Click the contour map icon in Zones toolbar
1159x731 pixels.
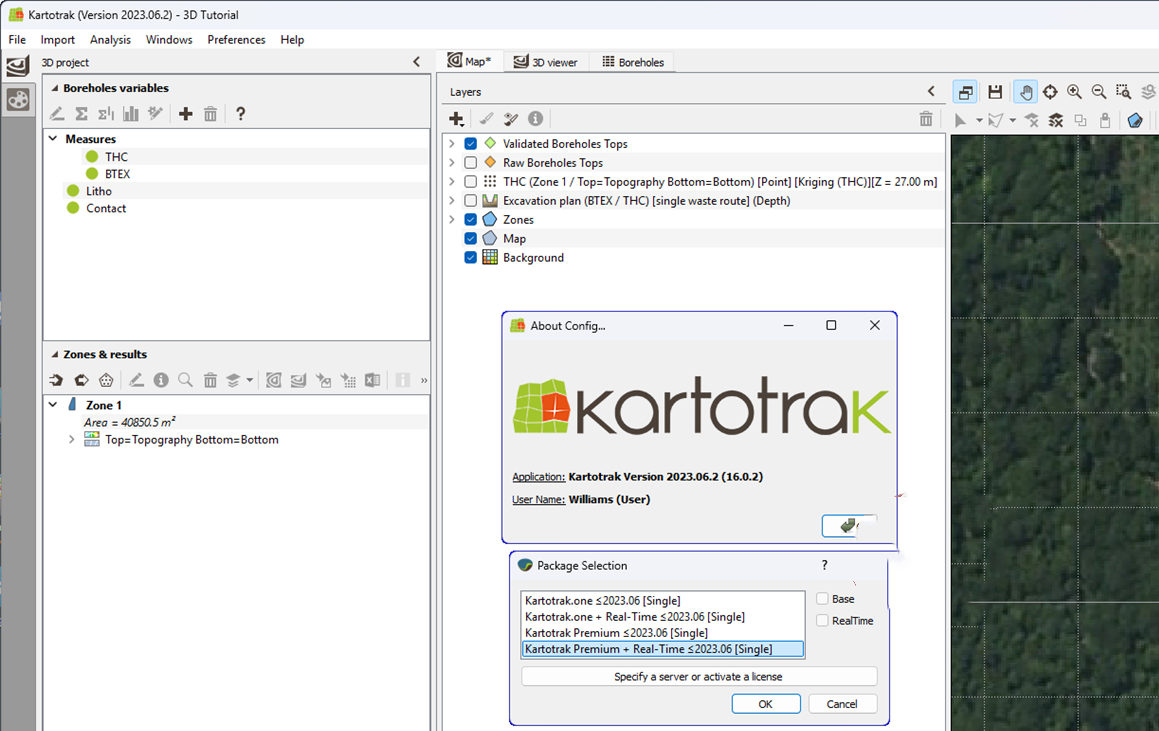[x=273, y=380]
